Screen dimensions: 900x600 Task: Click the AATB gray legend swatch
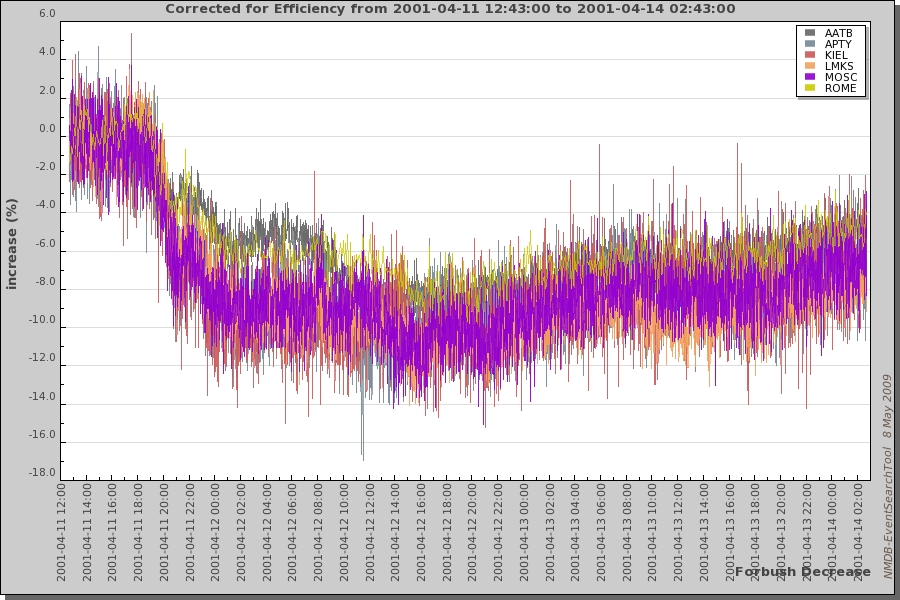pyautogui.click(x=810, y=33)
